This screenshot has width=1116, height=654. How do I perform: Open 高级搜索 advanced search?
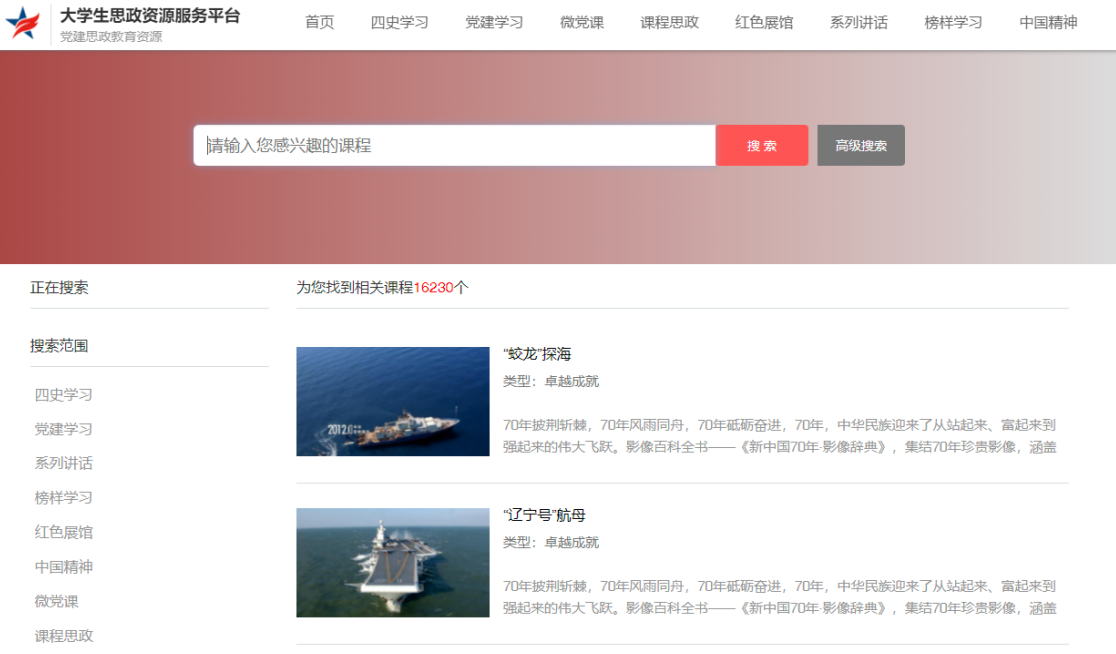[x=860, y=146]
